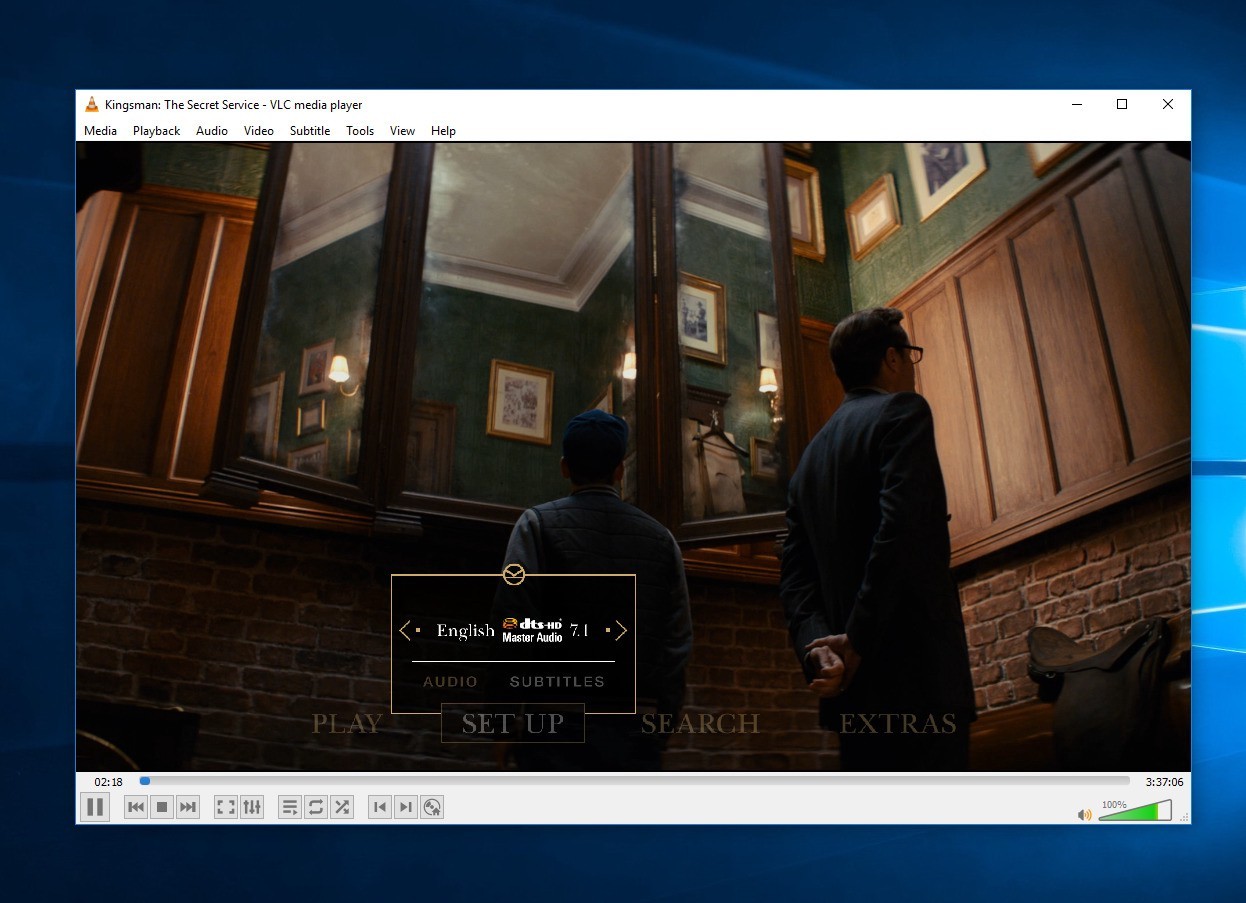Click the playback seek bar

click(x=634, y=781)
